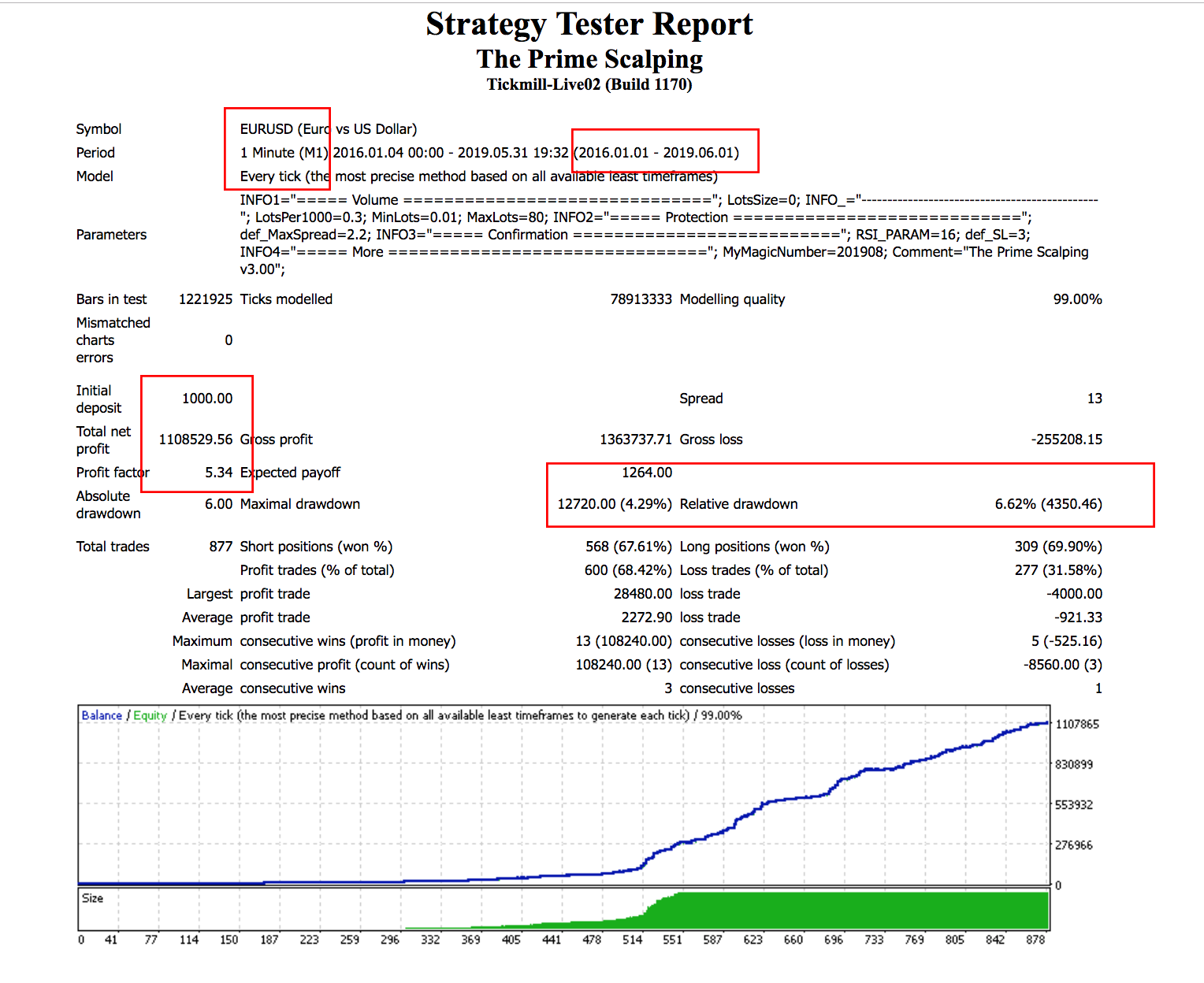
Task: Click the date range in parentheses
Action: [x=656, y=153]
